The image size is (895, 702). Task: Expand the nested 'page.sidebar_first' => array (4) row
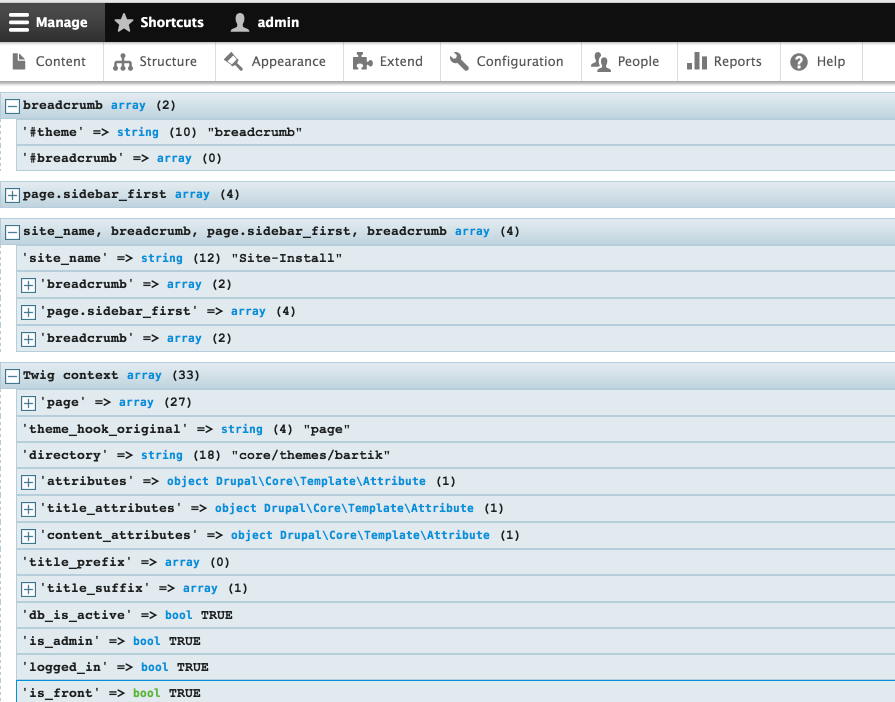(x=28, y=312)
